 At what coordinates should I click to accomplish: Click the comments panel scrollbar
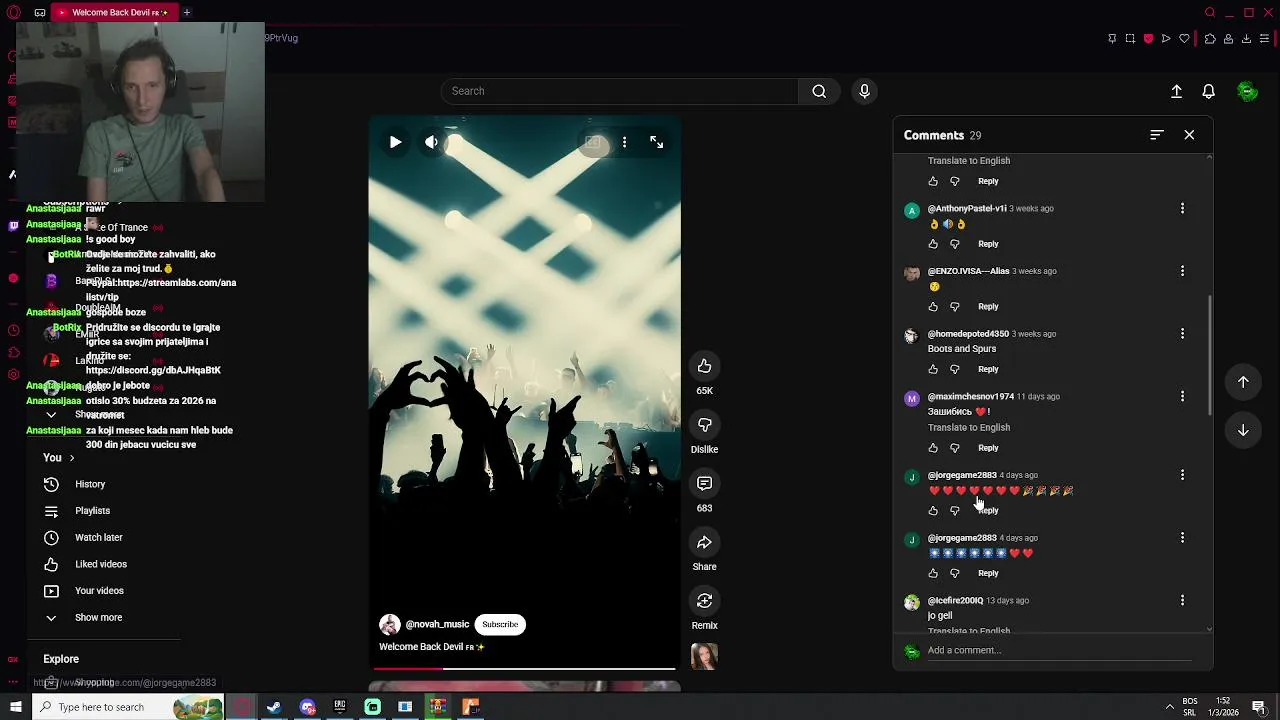point(1209,355)
